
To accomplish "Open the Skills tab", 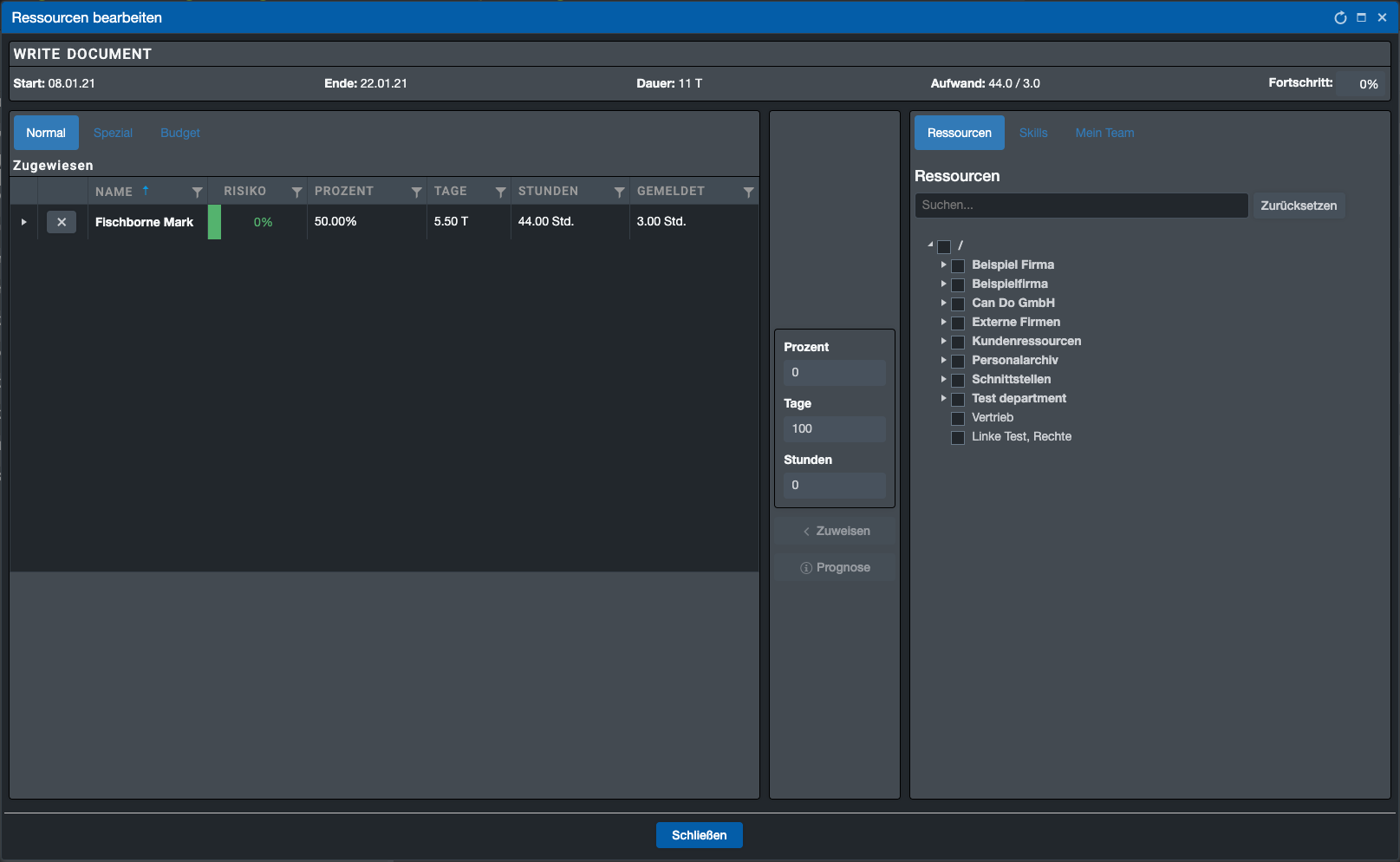I will pyautogui.click(x=1033, y=133).
